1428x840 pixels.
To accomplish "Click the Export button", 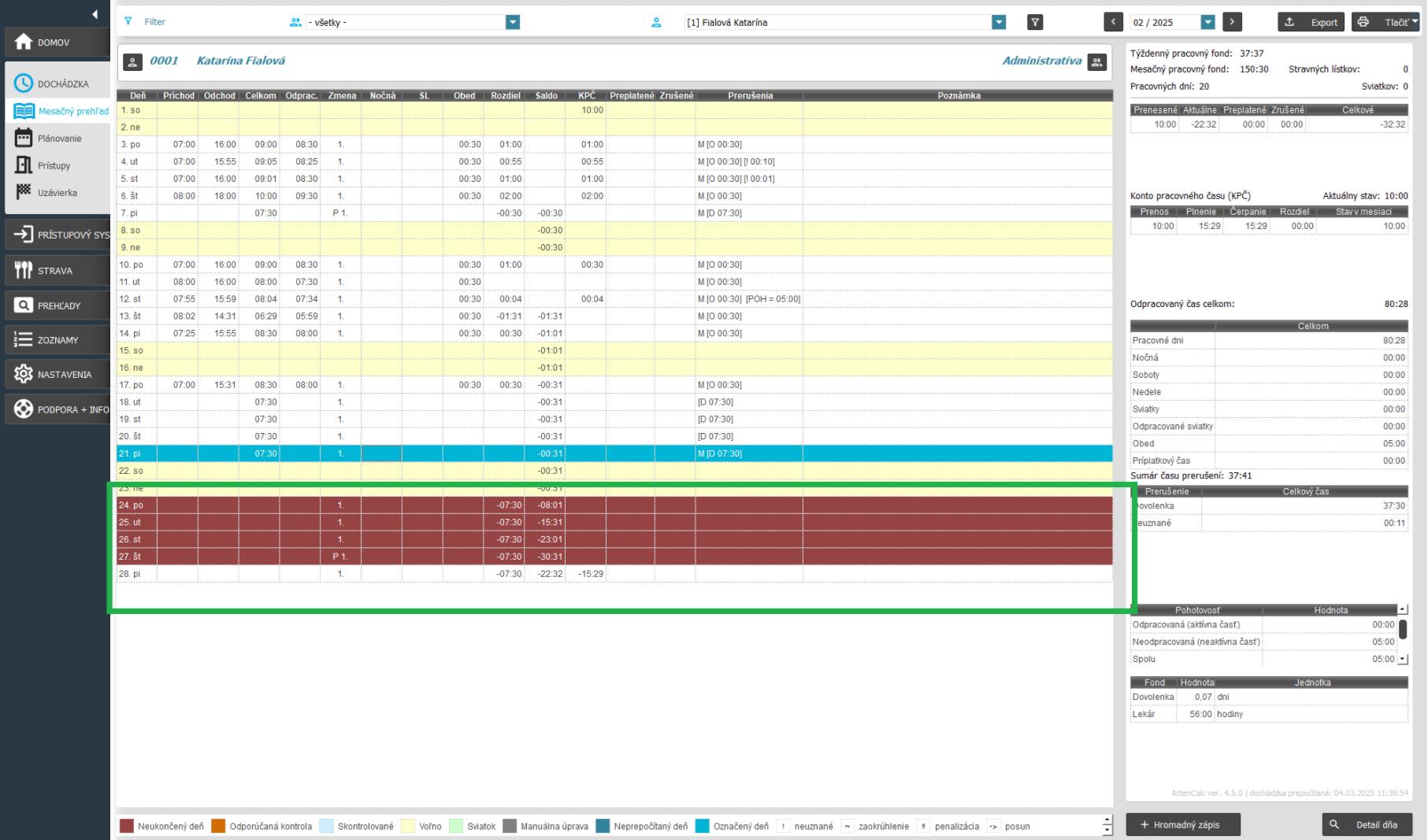I will pos(1312,23).
